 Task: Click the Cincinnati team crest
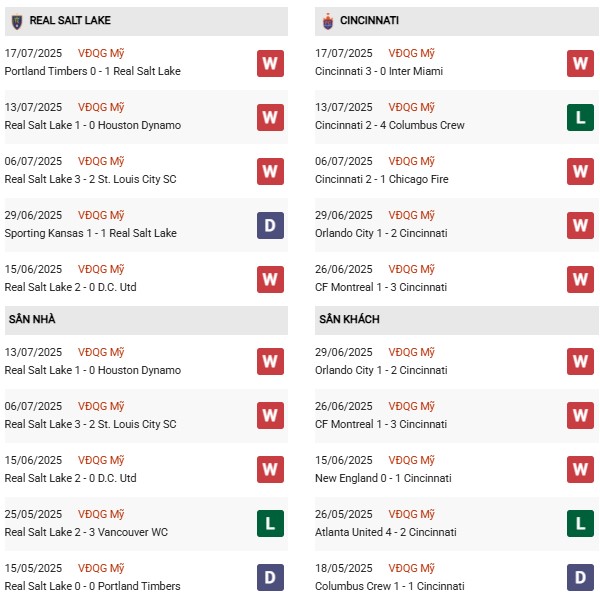click(327, 20)
